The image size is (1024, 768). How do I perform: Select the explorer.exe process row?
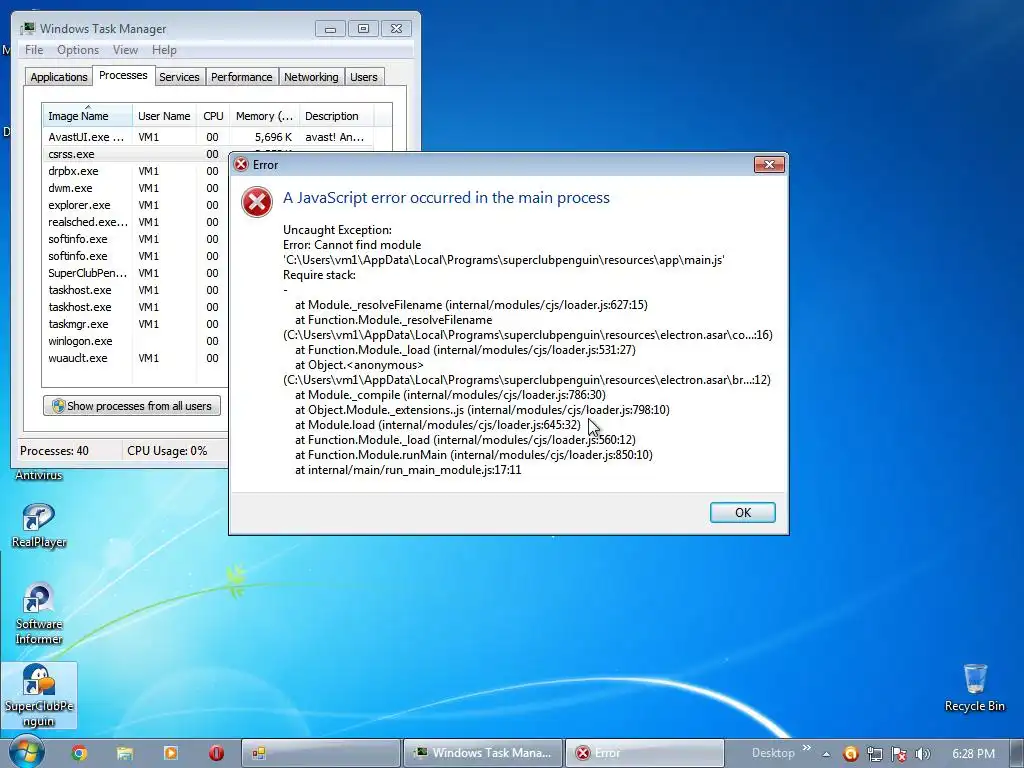pos(136,205)
